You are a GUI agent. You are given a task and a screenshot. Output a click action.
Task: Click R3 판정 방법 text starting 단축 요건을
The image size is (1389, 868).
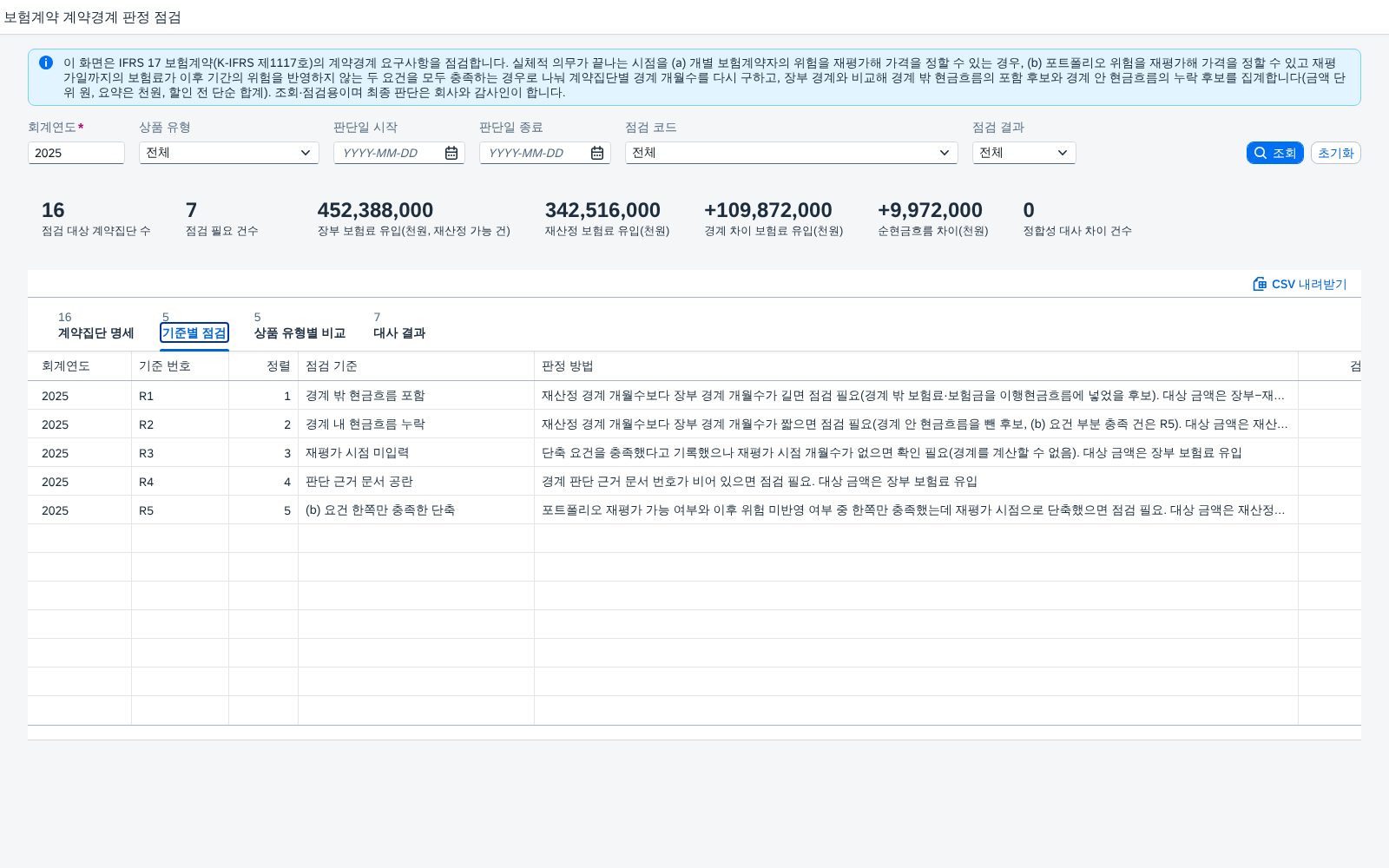click(892, 453)
